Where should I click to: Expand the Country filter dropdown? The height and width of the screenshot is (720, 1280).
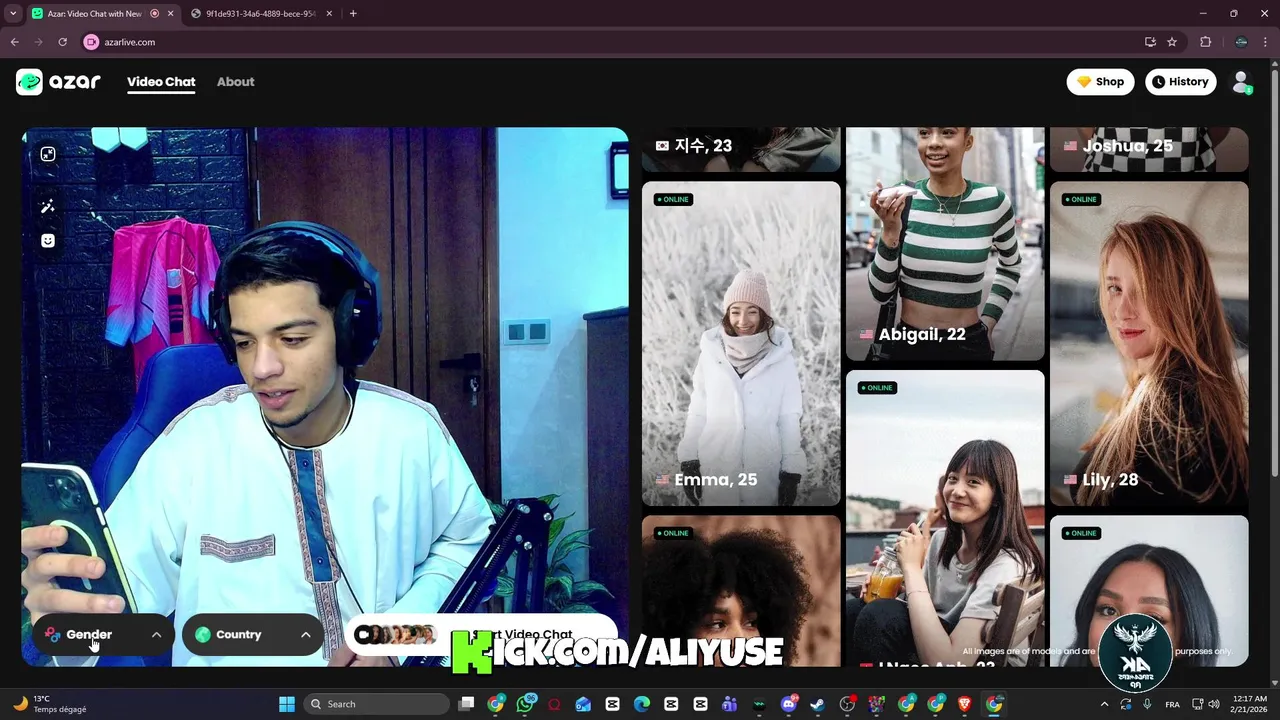(253, 634)
